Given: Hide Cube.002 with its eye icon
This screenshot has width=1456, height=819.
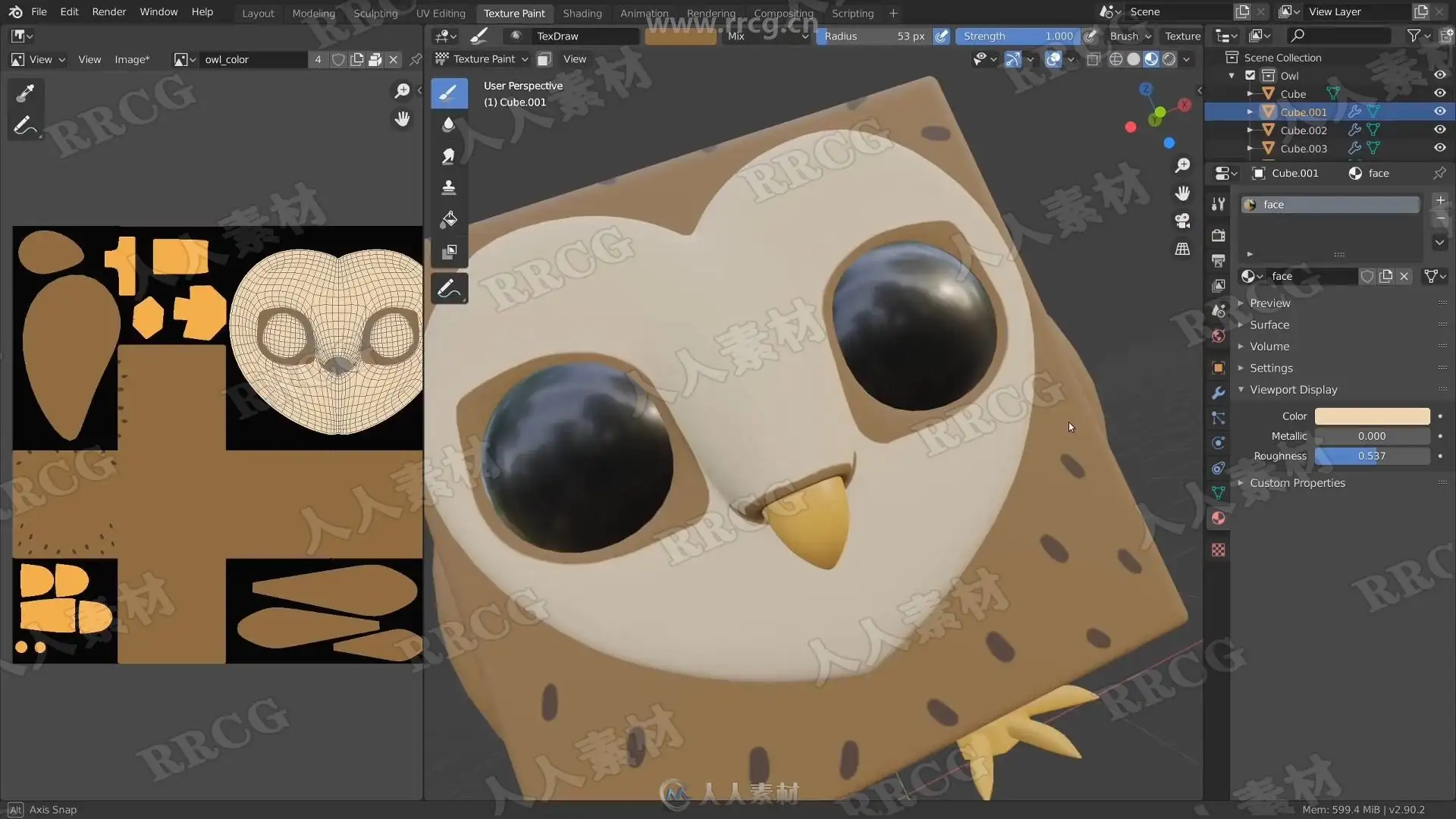Looking at the screenshot, I should point(1439,130).
